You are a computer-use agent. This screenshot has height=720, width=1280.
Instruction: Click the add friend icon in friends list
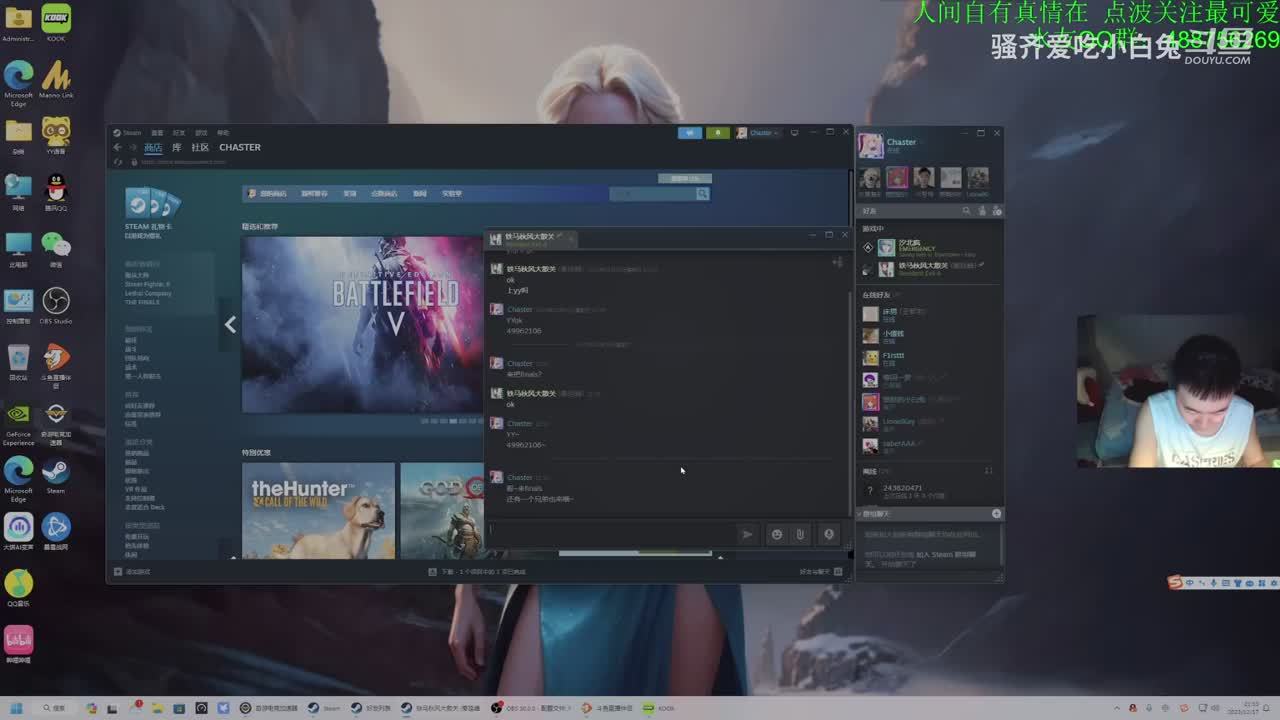coord(982,211)
